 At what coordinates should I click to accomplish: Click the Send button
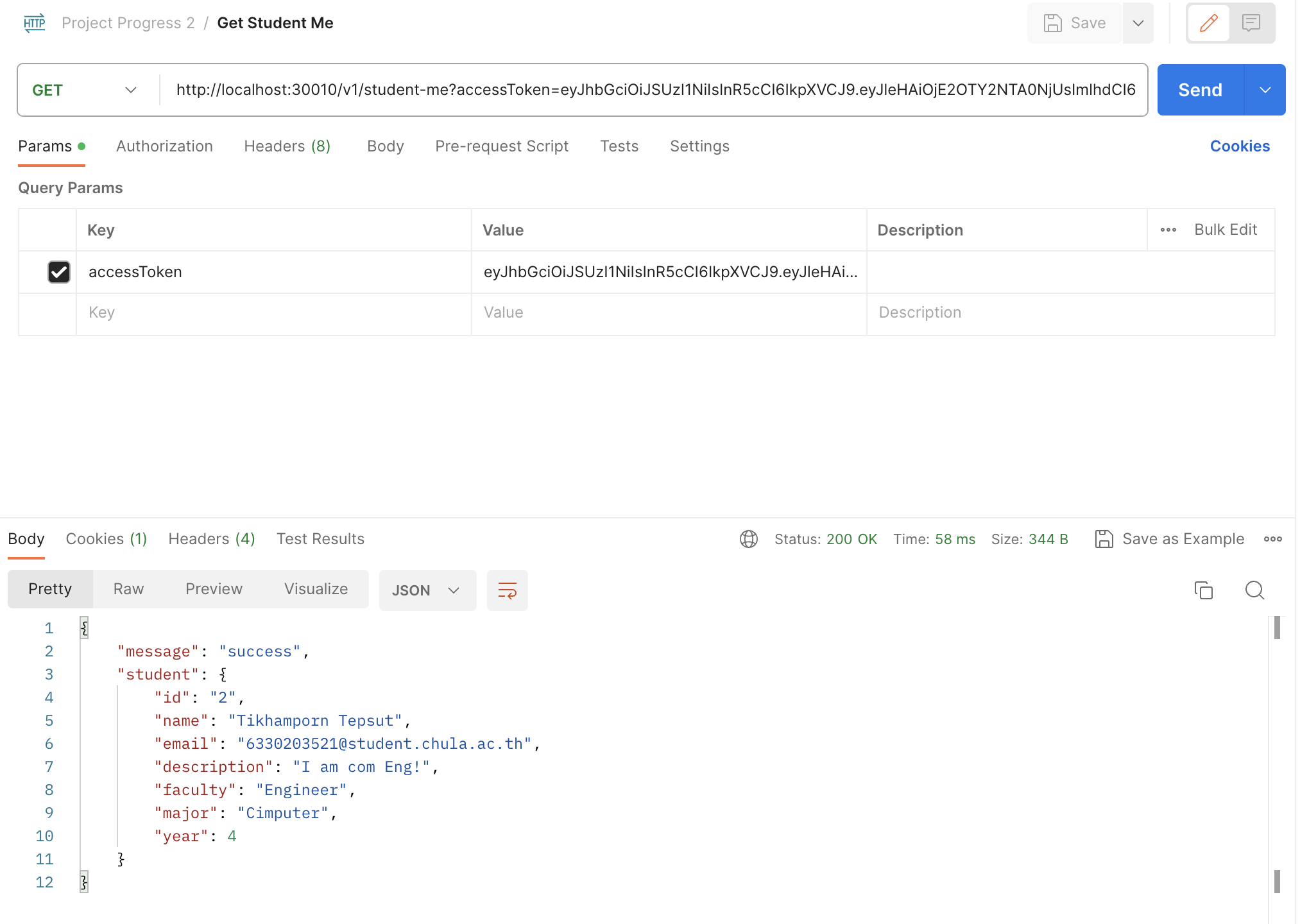(x=1199, y=90)
